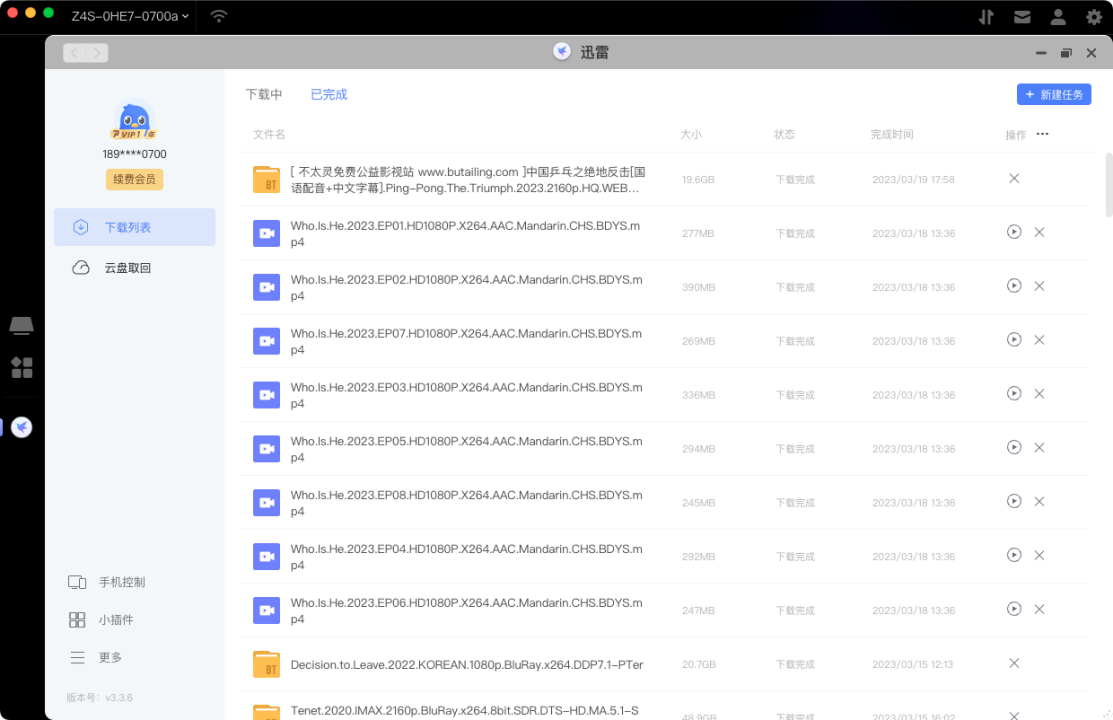Open the settings gear in top bar
Image resolution: width=1113 pixels, height=720 pixels.
point(1094,17)
